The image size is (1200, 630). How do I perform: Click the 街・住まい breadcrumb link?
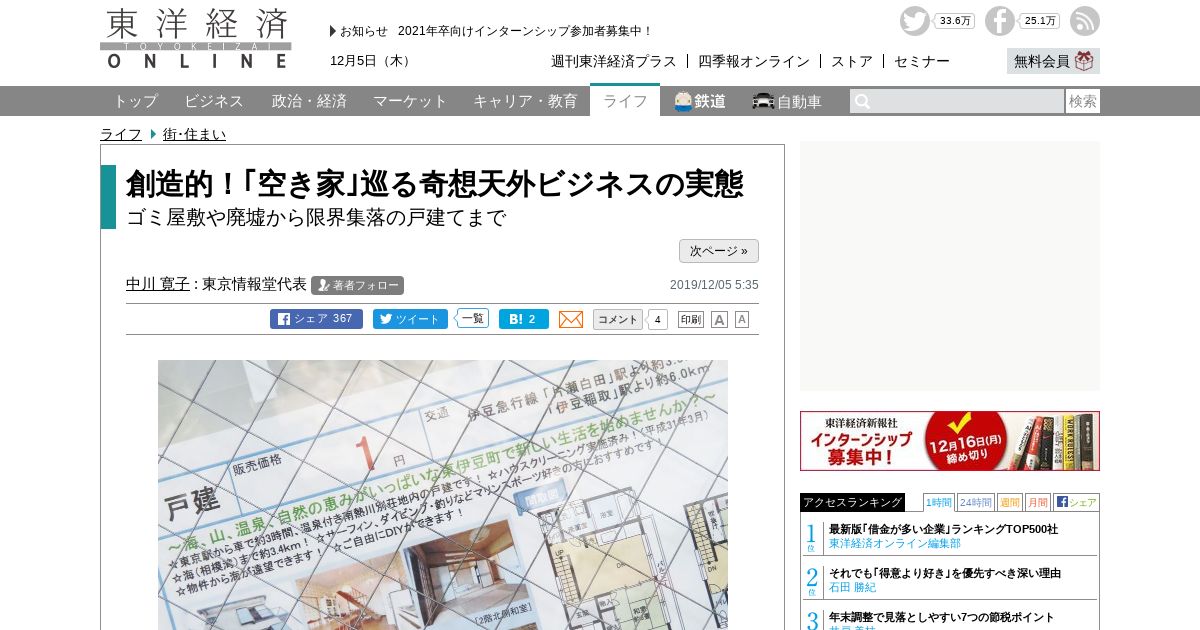pos(194,134)
